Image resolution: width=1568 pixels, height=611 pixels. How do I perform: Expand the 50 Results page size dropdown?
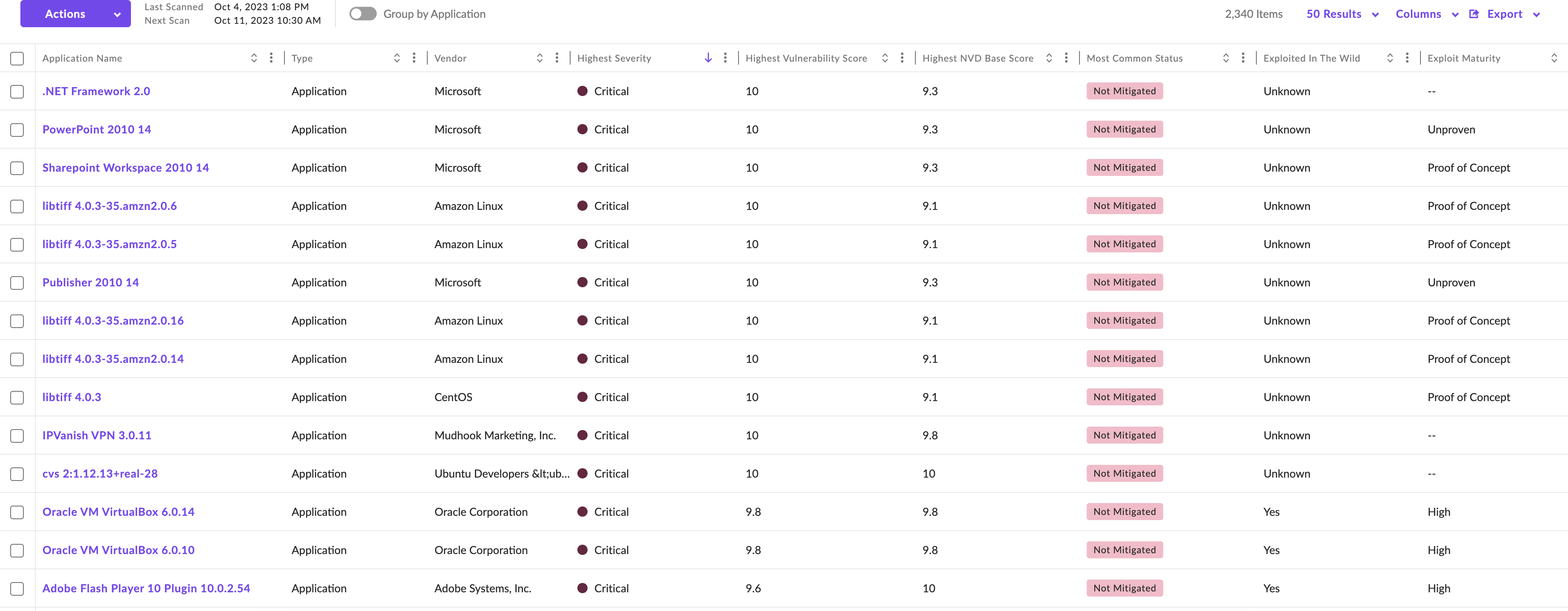(x=1342, y=14)
